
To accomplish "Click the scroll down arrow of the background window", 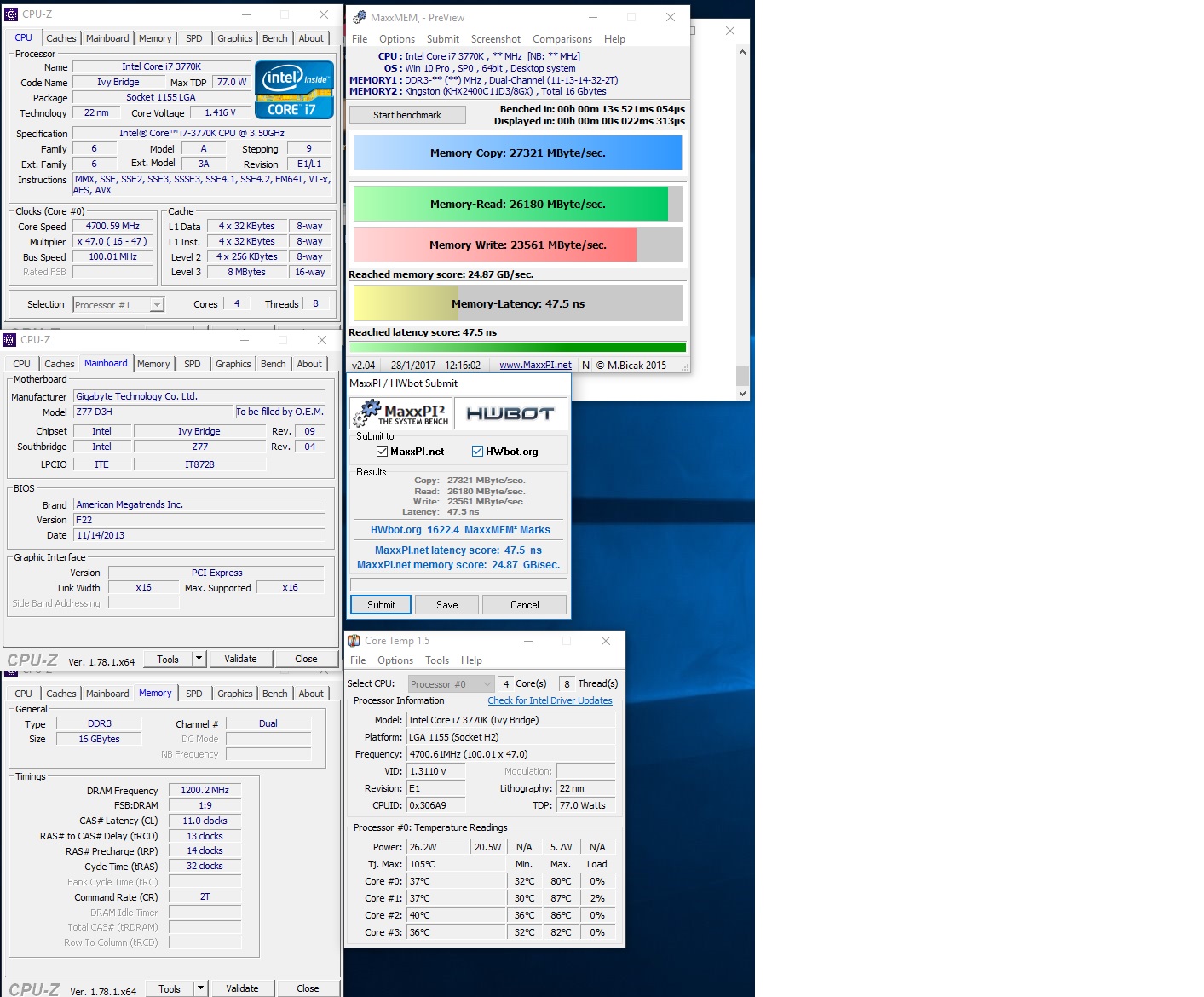I will point(742,393).
